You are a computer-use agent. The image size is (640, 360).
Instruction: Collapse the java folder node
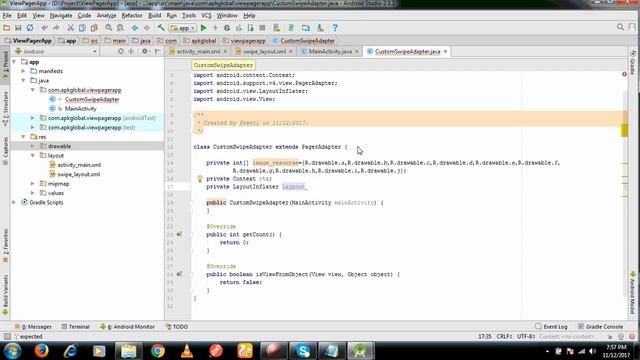23,80
